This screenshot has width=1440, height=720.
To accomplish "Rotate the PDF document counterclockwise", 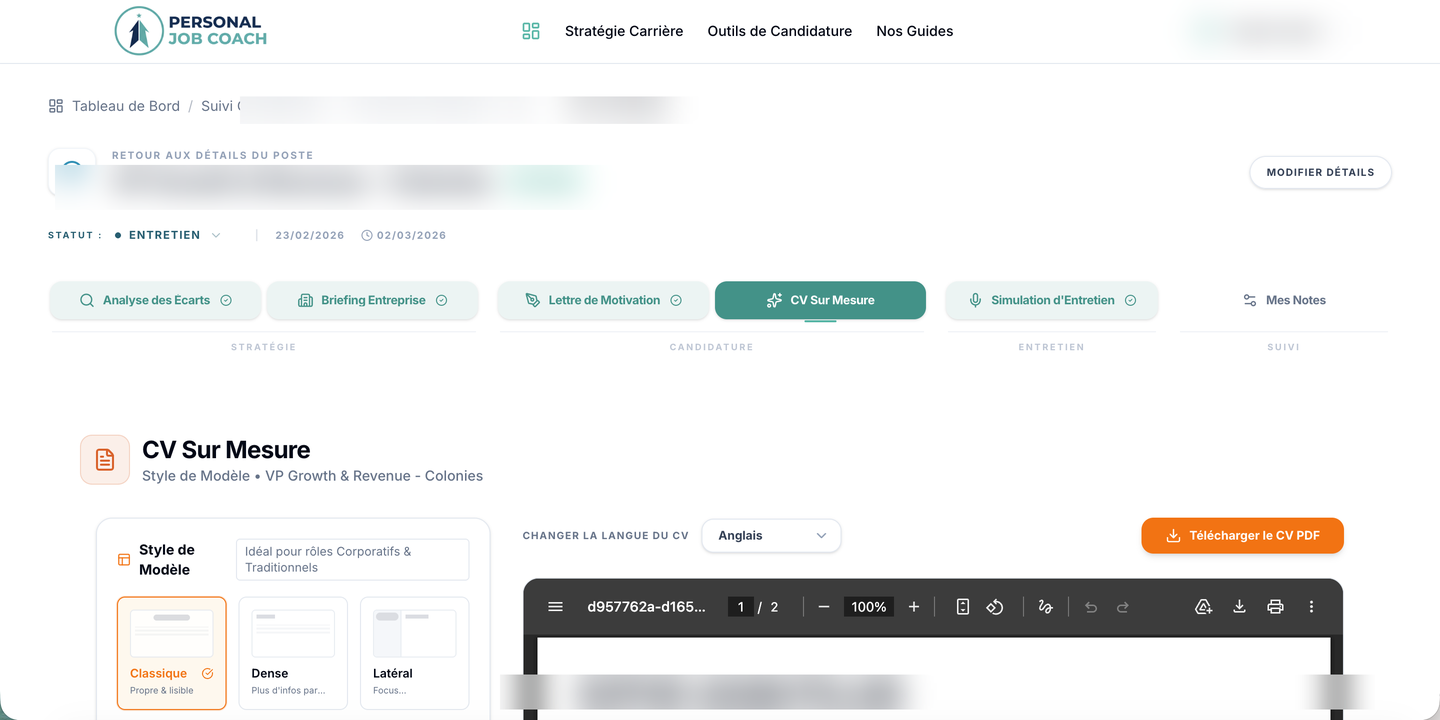I will [x=995, y=607].
